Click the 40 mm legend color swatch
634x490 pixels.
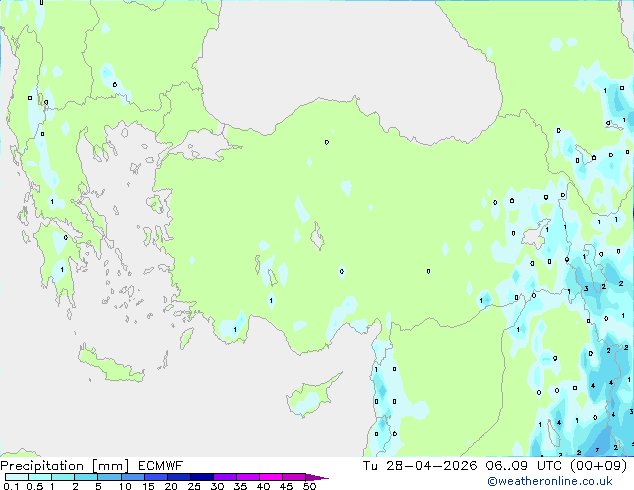click(271, 477)
